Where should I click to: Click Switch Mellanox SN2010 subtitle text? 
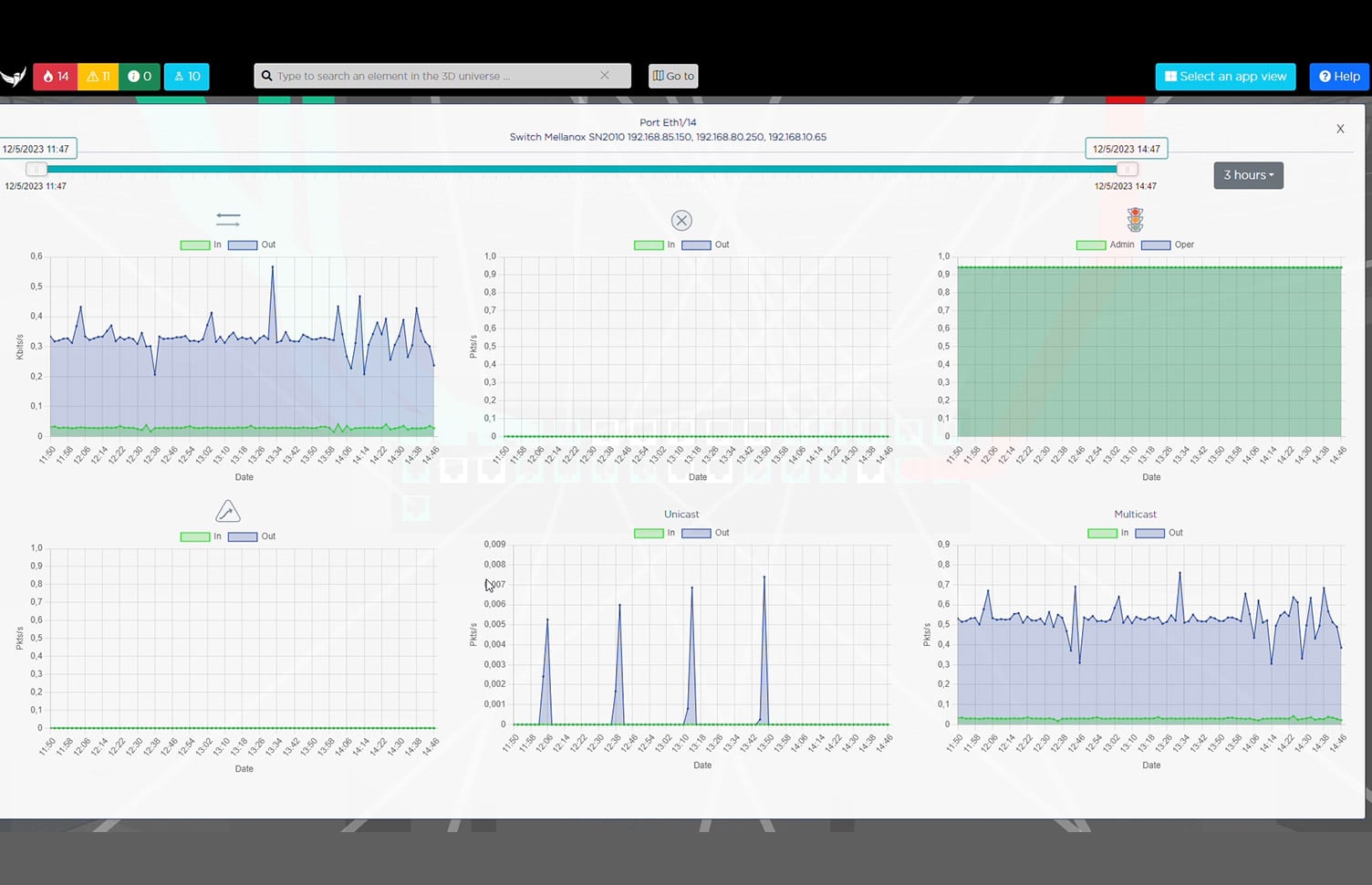[668, 137]
